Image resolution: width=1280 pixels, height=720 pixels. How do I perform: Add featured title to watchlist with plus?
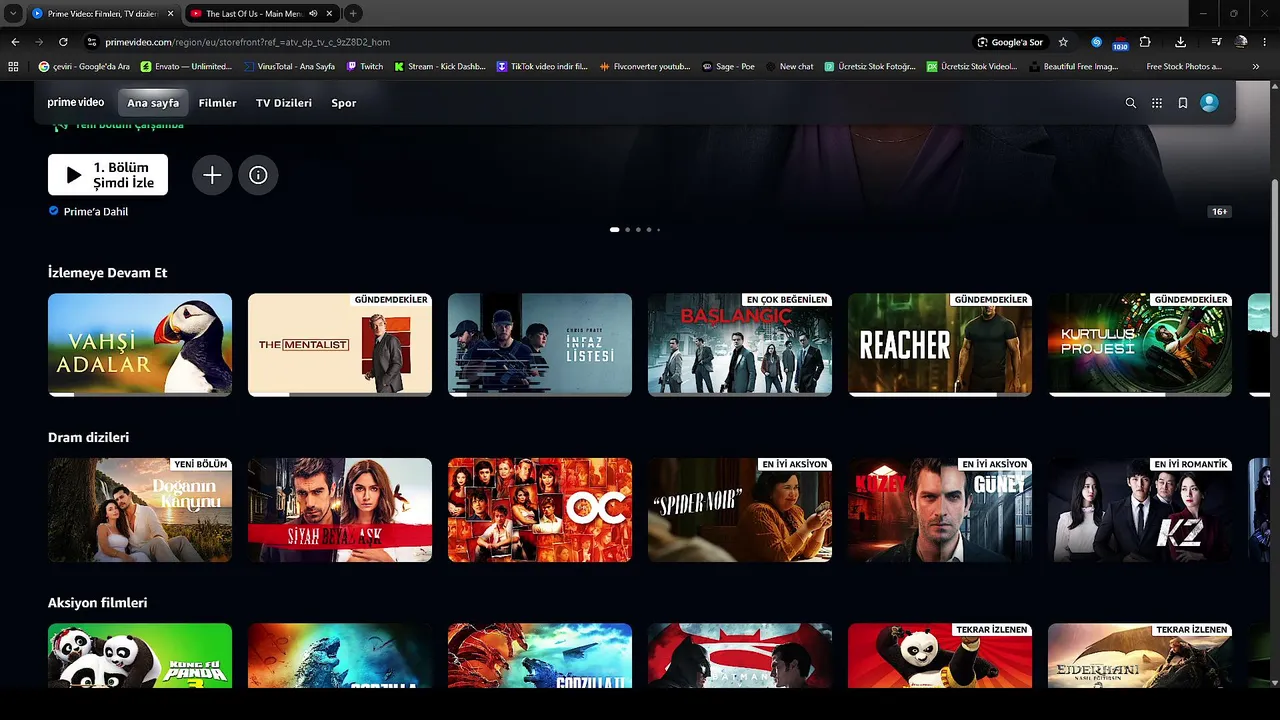point(212,175)
